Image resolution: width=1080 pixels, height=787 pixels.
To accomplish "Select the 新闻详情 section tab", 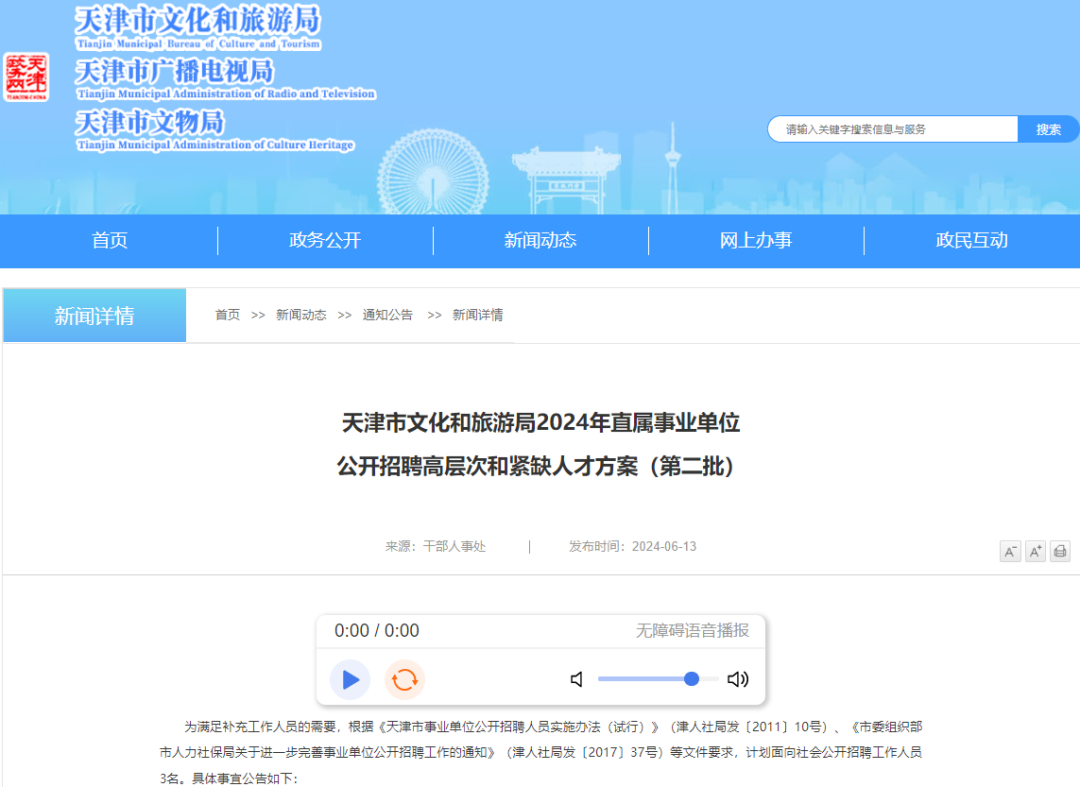I will [94, 314].
